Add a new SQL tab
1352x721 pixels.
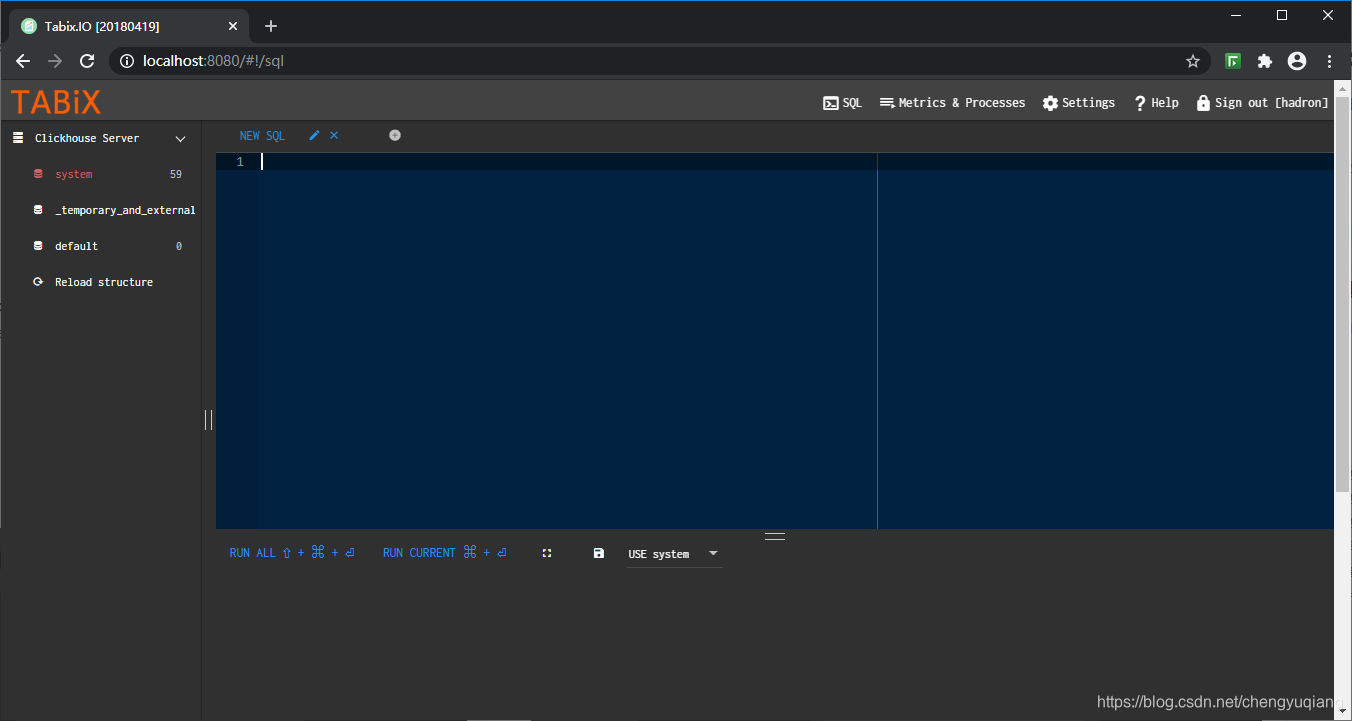[395, 135]
